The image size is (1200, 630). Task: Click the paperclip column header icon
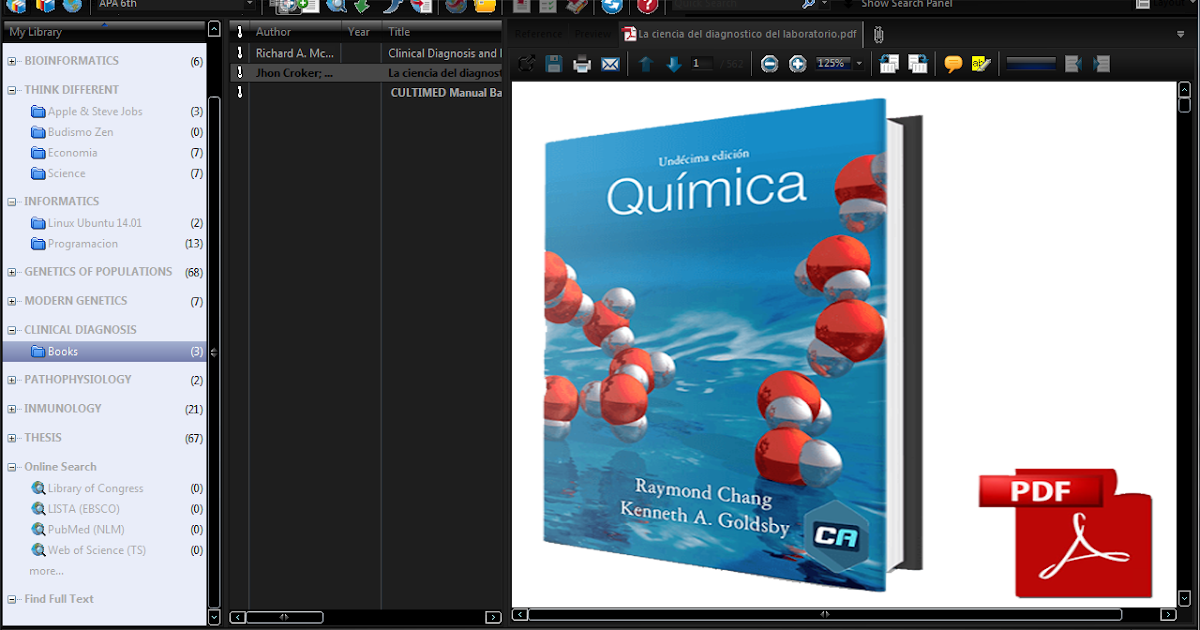[240, 32]
